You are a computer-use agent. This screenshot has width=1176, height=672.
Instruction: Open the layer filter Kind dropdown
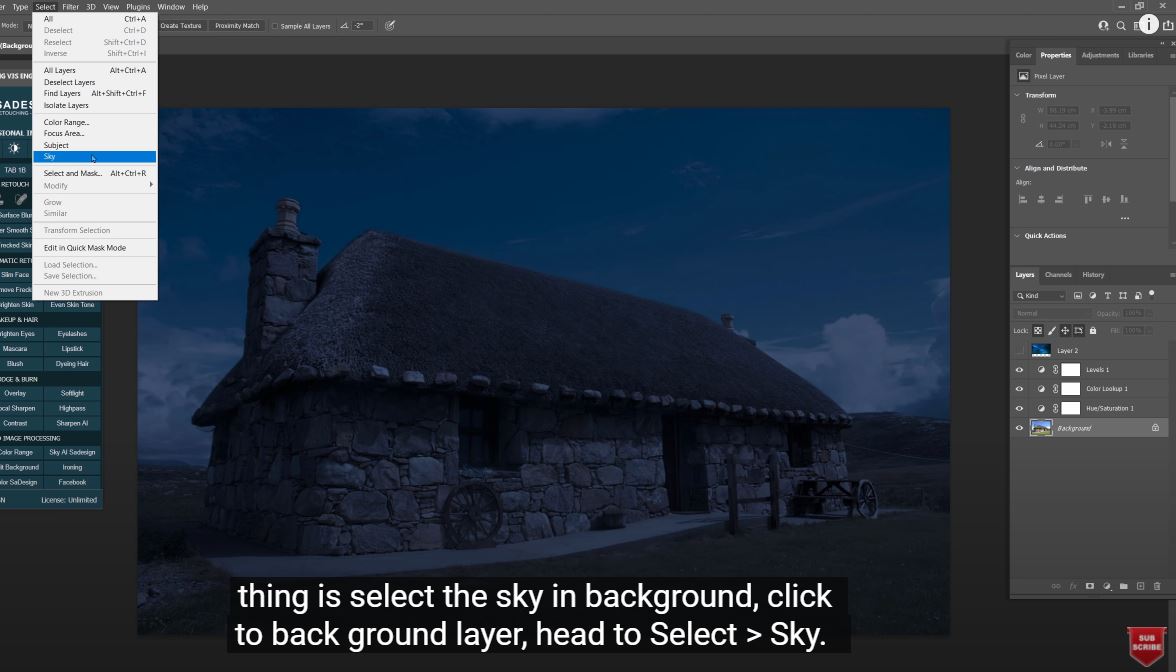(x=1042, y=296)
